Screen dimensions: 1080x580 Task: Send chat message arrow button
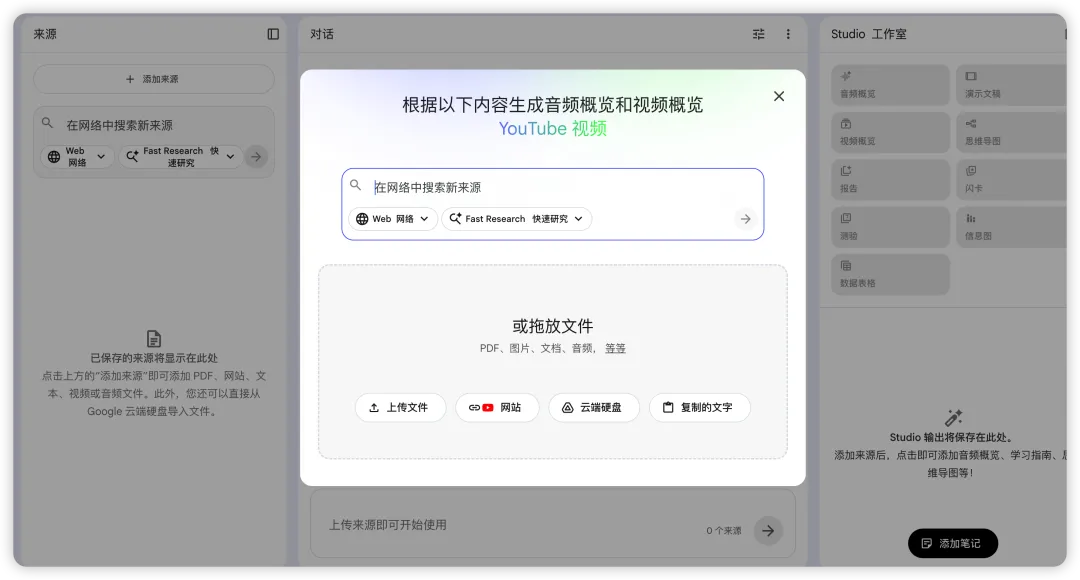coord(768,530)
